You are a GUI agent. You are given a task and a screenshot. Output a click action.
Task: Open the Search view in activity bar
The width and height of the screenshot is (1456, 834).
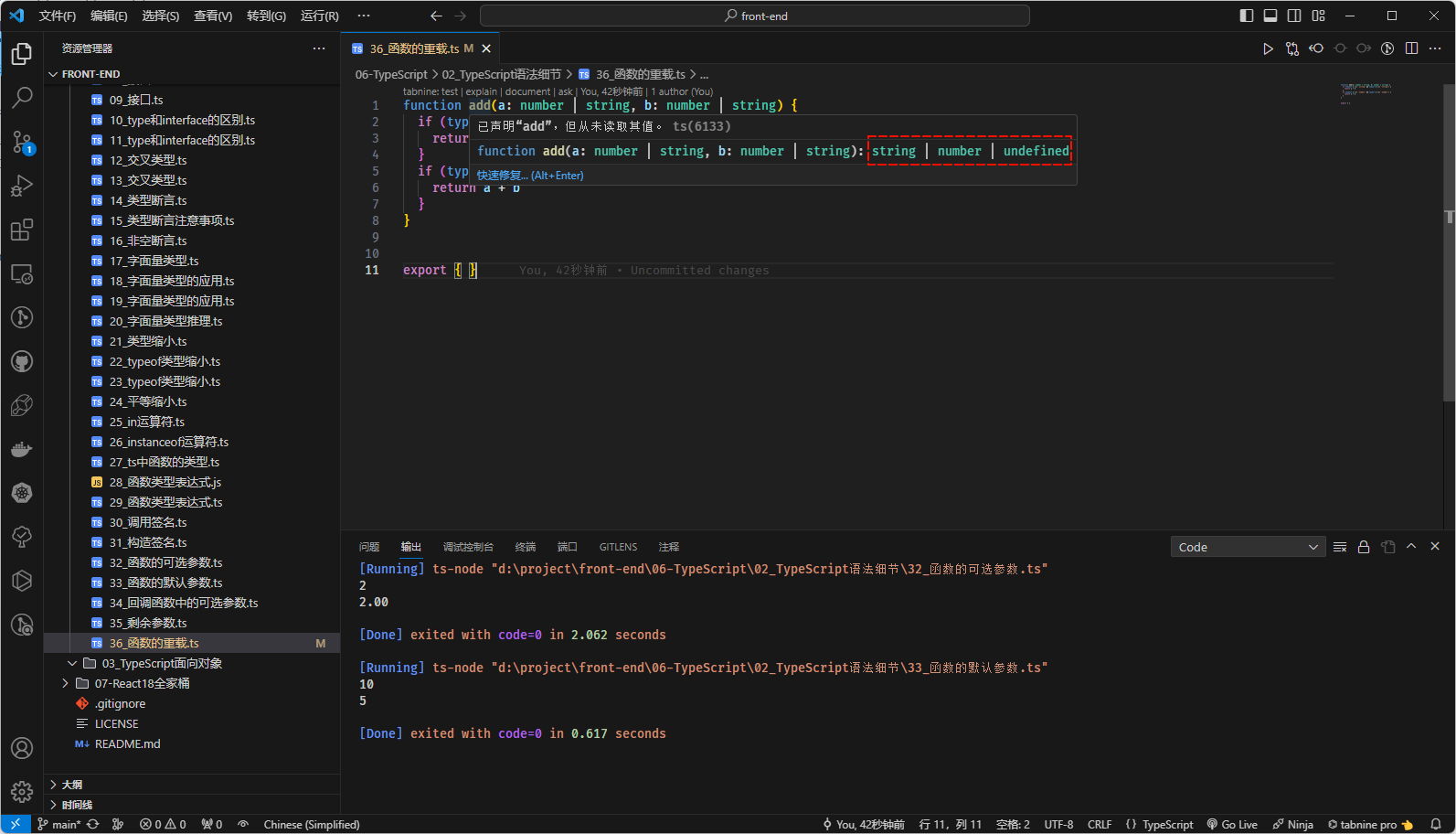22,97
